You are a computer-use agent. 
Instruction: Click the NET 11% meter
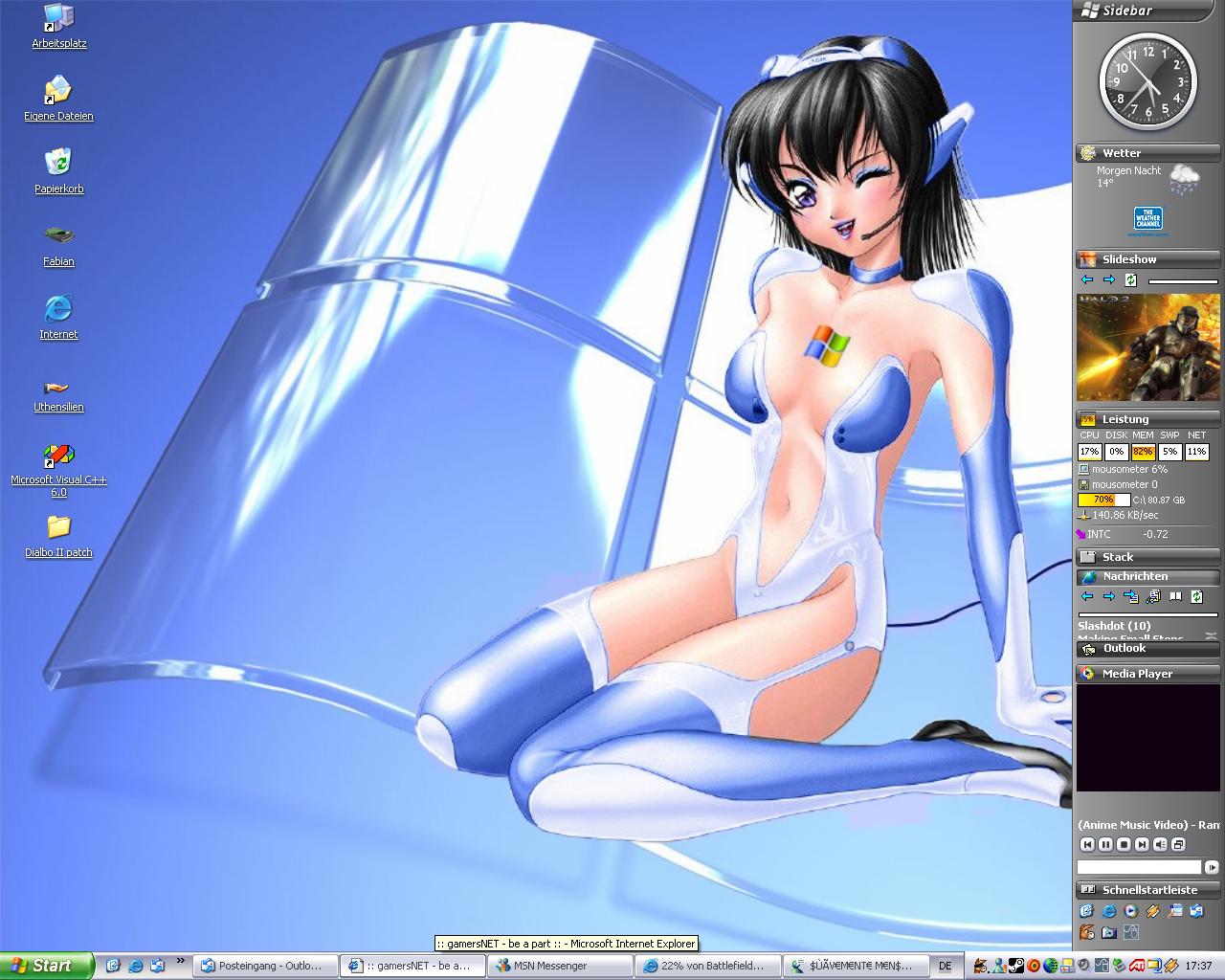(1196, 452)
